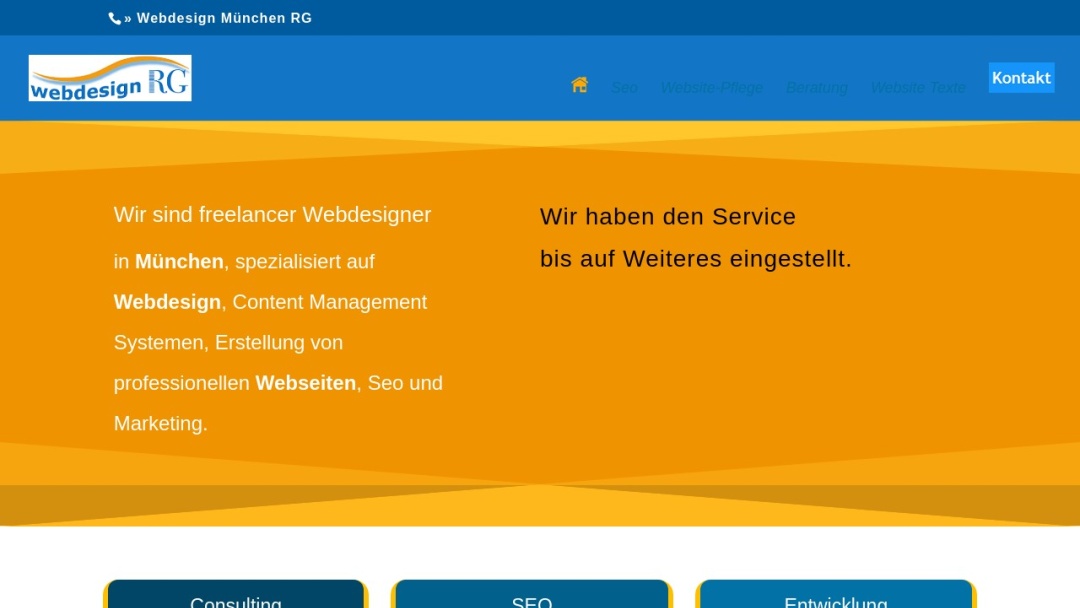Select the Webdesign keyword in the intro text
This screenshot has height=608, width=1080.
click(x=166, y=301)
